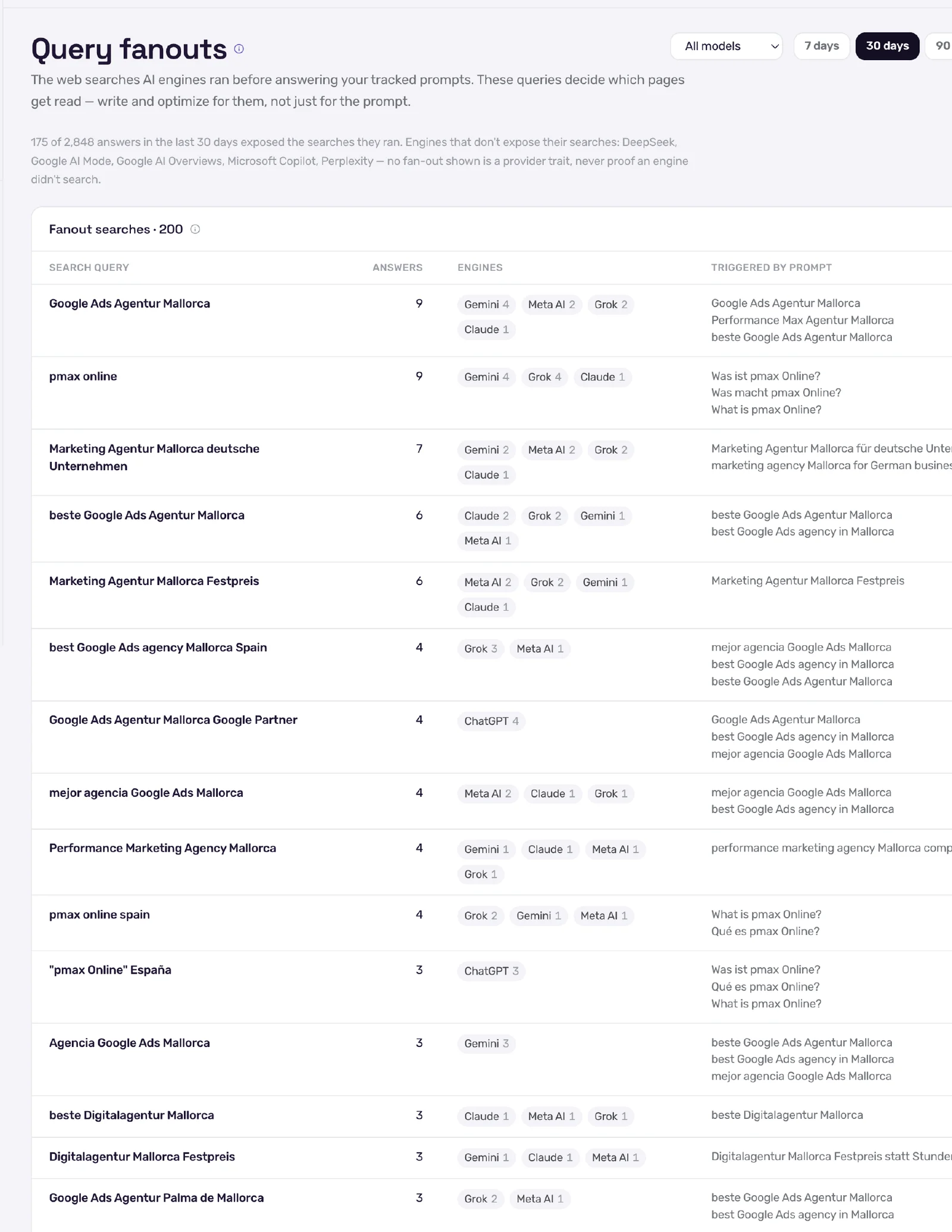Click Grok 4 chip in pmax online row
The image size is (952, 1232).
click(544, 377)
